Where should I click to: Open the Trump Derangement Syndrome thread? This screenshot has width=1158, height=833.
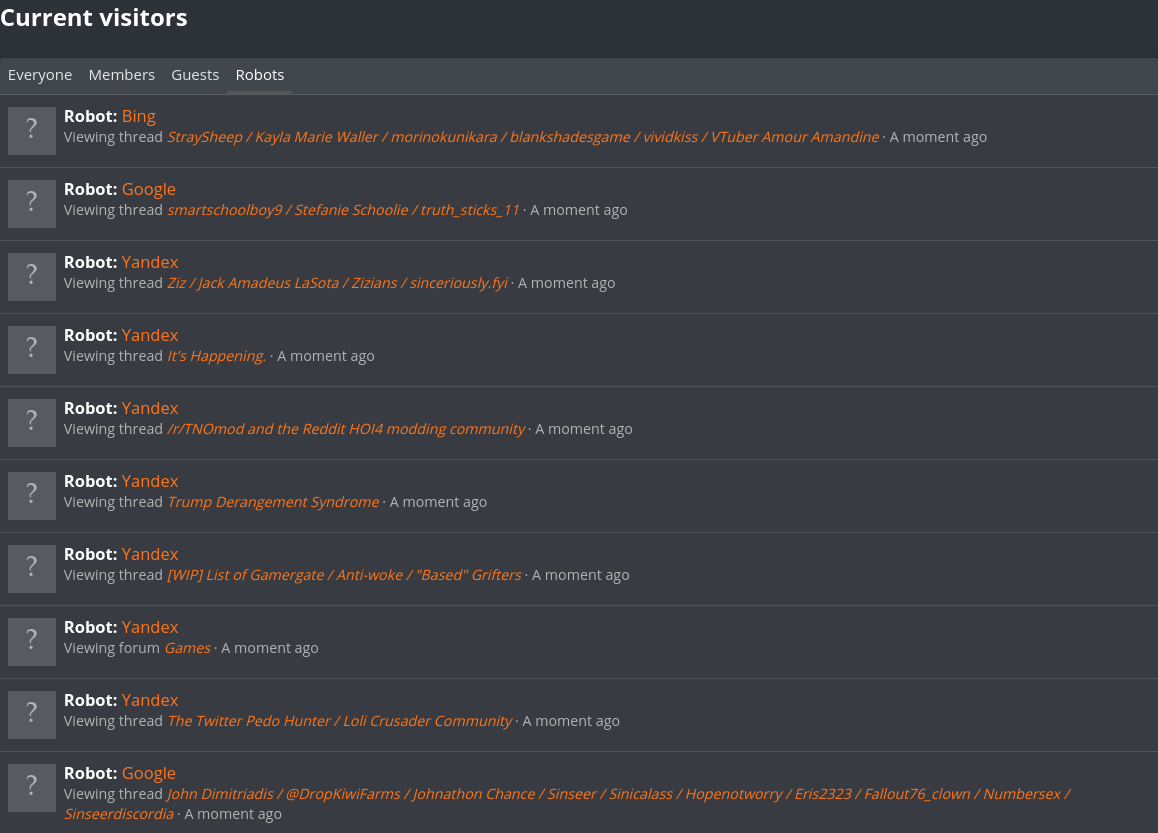[x=273, y=503]
